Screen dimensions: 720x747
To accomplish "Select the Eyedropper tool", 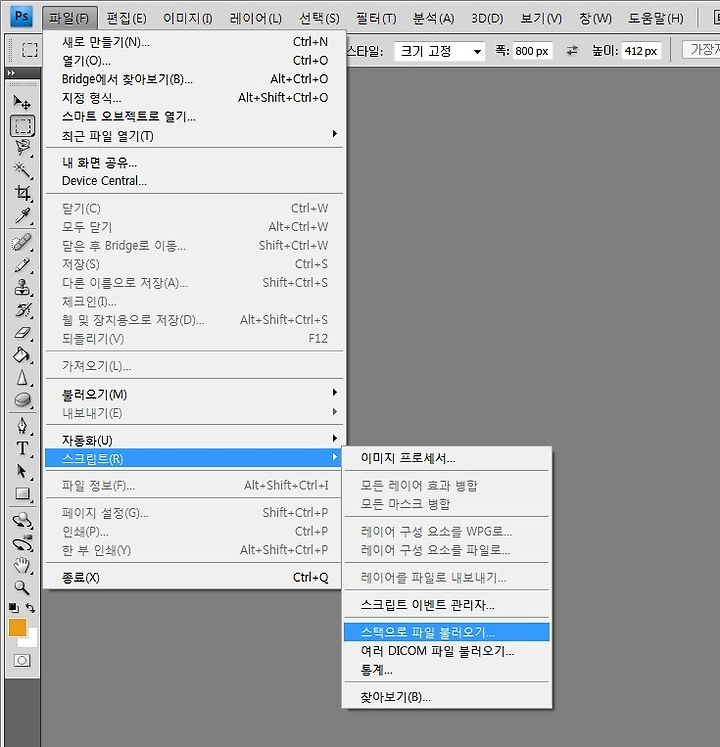I will (22, 216).
